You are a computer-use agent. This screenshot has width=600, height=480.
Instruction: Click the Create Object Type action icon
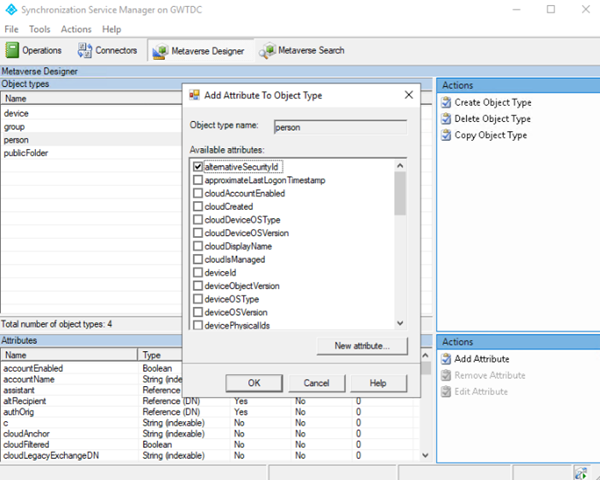tap(446, 102)
